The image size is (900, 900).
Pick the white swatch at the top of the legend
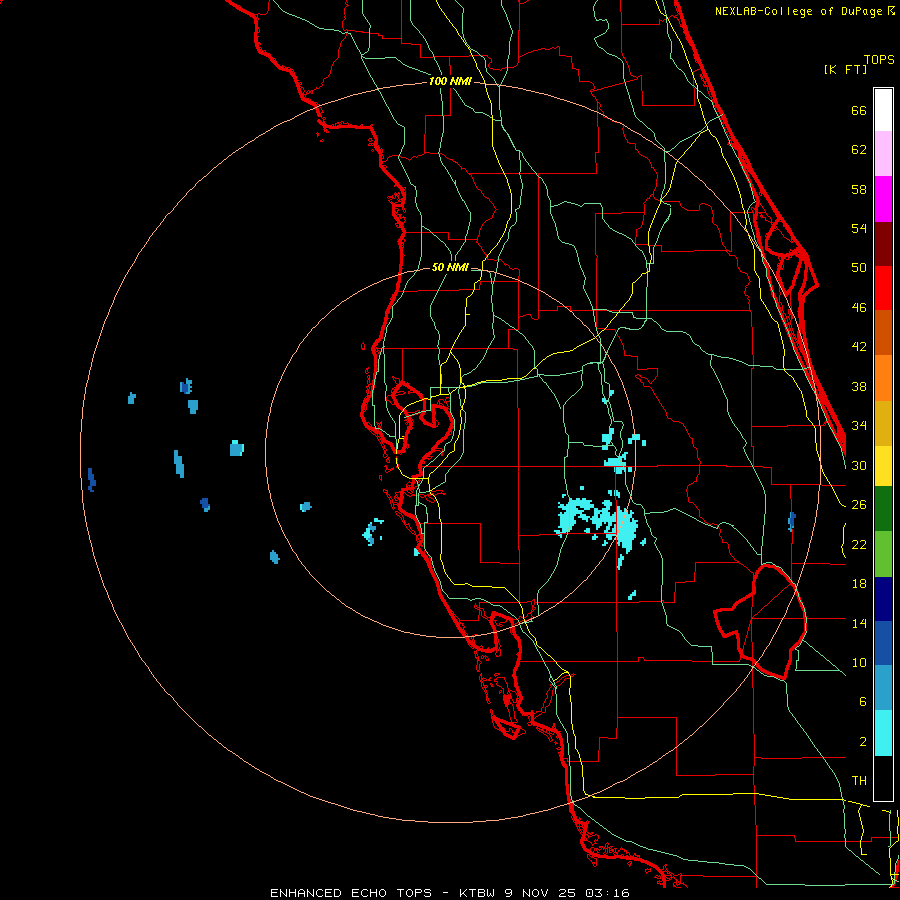(883, 110)
